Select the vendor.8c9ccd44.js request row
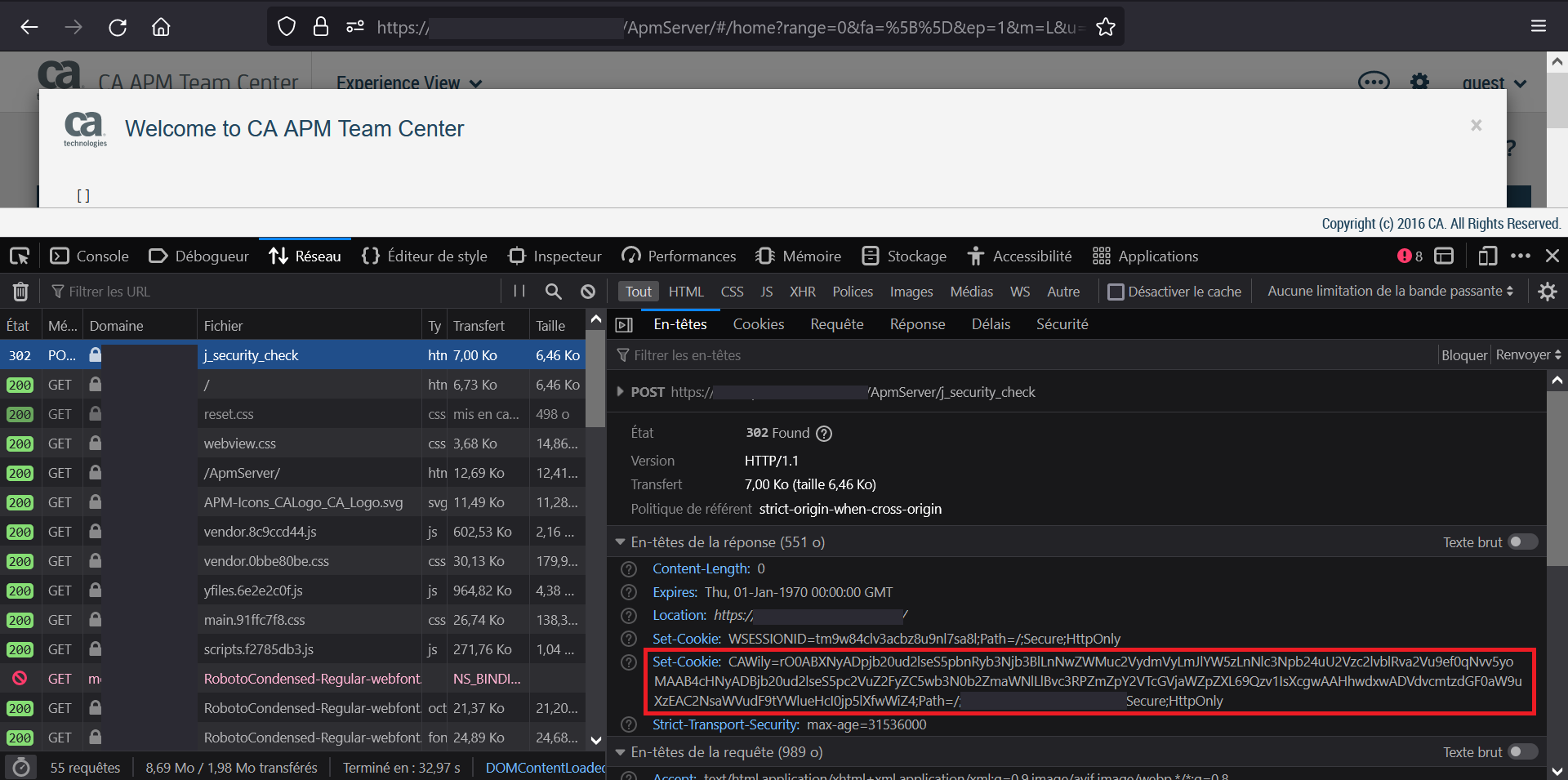This screenshot has width=1568, height=780. click(292, 532)
